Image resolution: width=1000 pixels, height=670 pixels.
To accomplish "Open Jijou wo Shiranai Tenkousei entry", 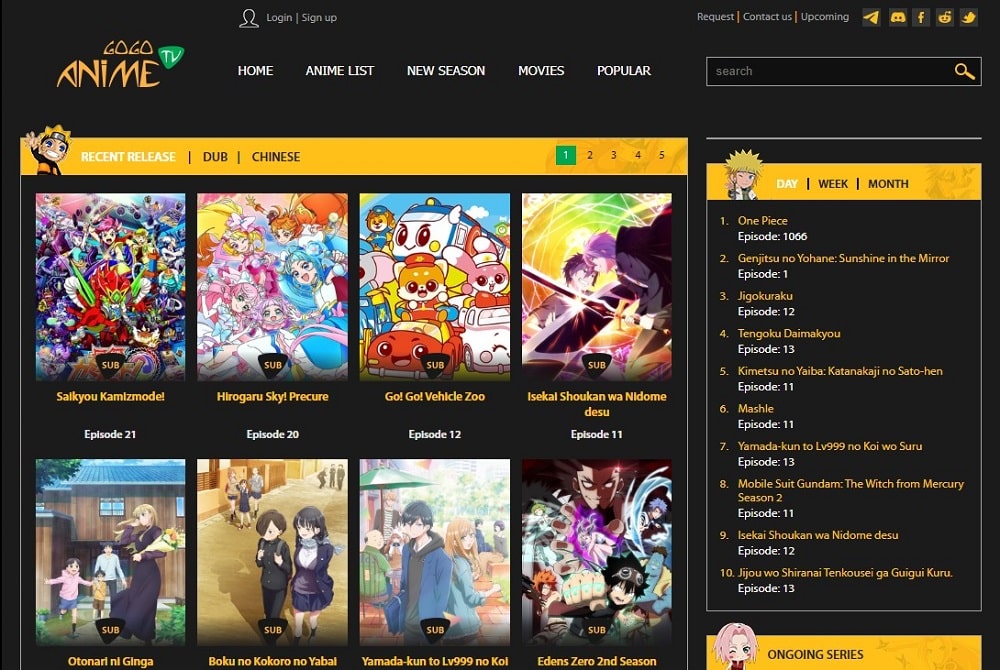I will [x=844, y=573].
